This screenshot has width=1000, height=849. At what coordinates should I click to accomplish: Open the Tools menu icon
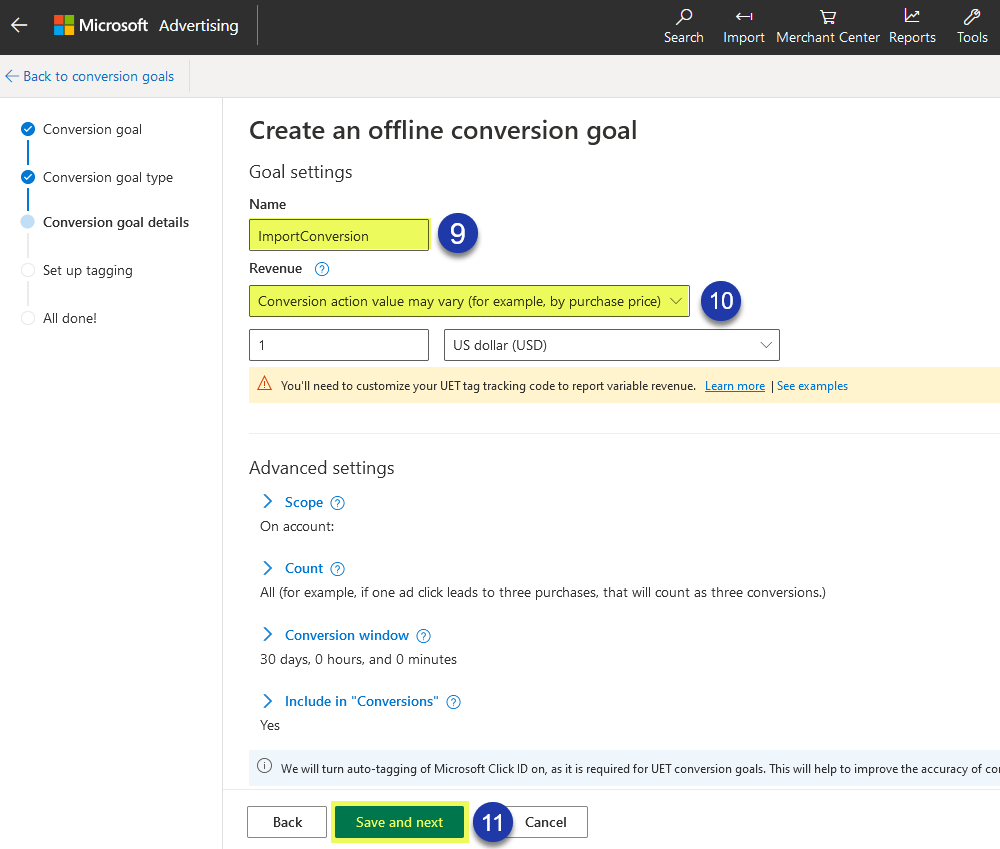pos(971,25)
